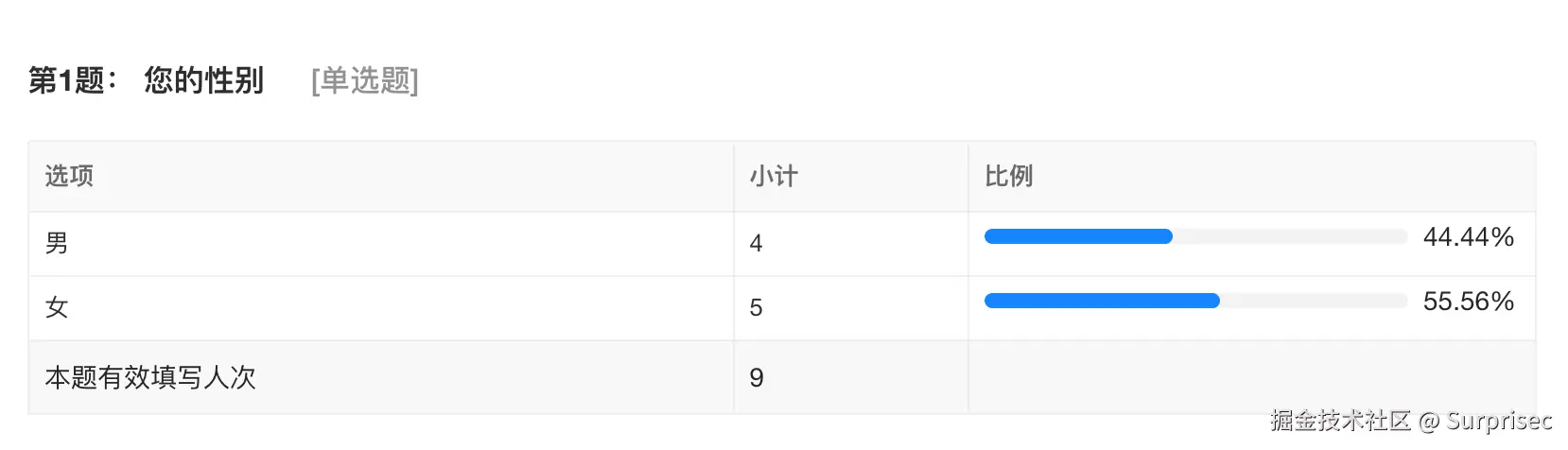This screenshot has width=1568, height=450.
Task: Click the 小计 column header
Action: coord(774,176)
